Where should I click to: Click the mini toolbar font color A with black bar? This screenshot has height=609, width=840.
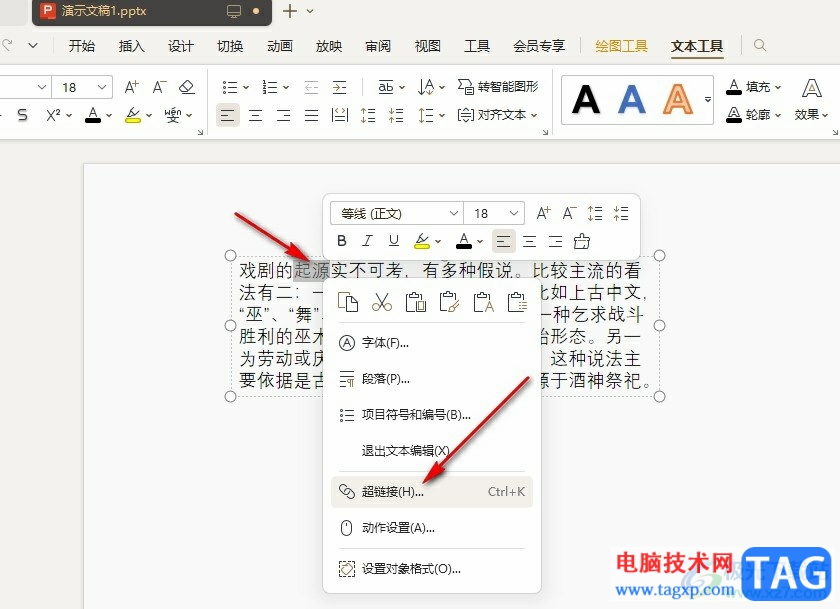click(x=464, y=242)
